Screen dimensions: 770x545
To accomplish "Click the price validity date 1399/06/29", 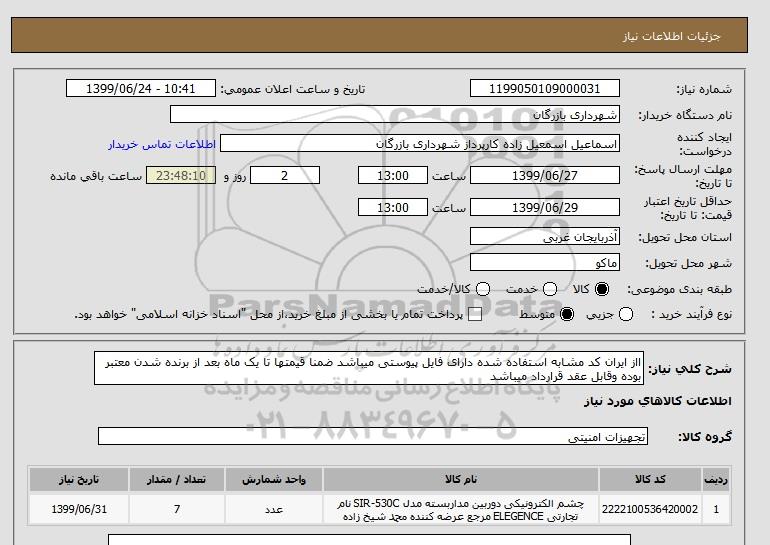I will coord(545,207).
